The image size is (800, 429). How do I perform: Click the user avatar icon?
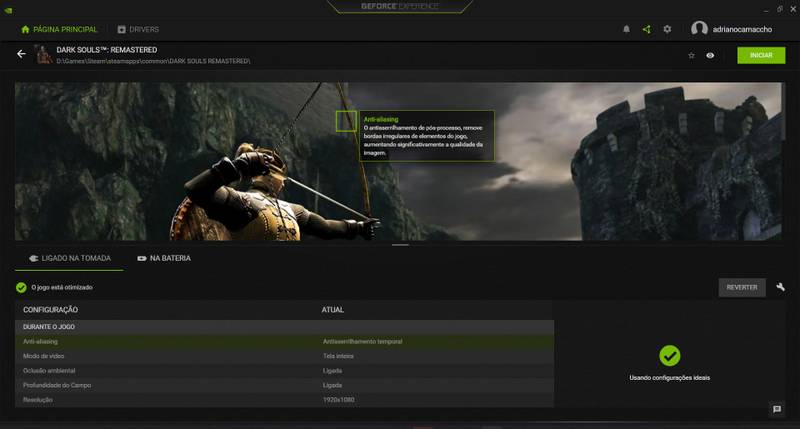699,29
